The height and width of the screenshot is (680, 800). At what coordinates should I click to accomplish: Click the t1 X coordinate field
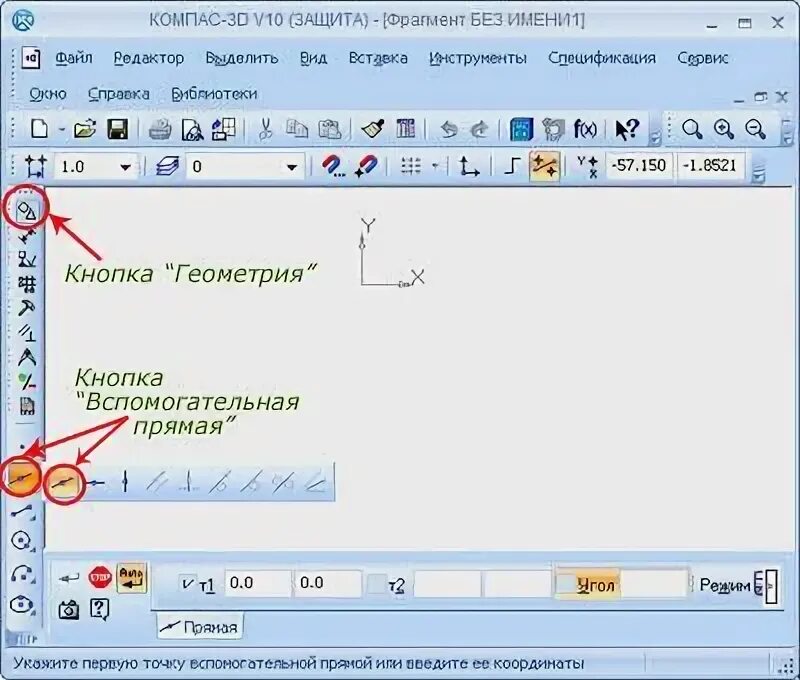coord(258,583)
